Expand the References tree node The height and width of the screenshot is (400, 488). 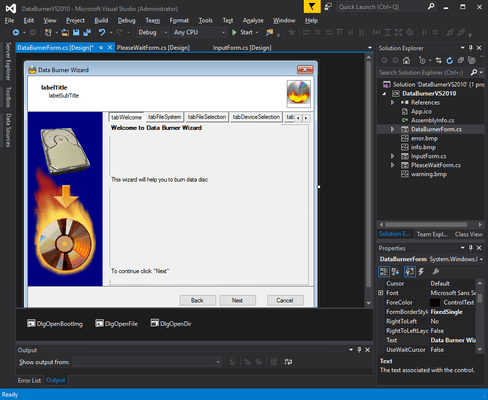tap(393, 102)
